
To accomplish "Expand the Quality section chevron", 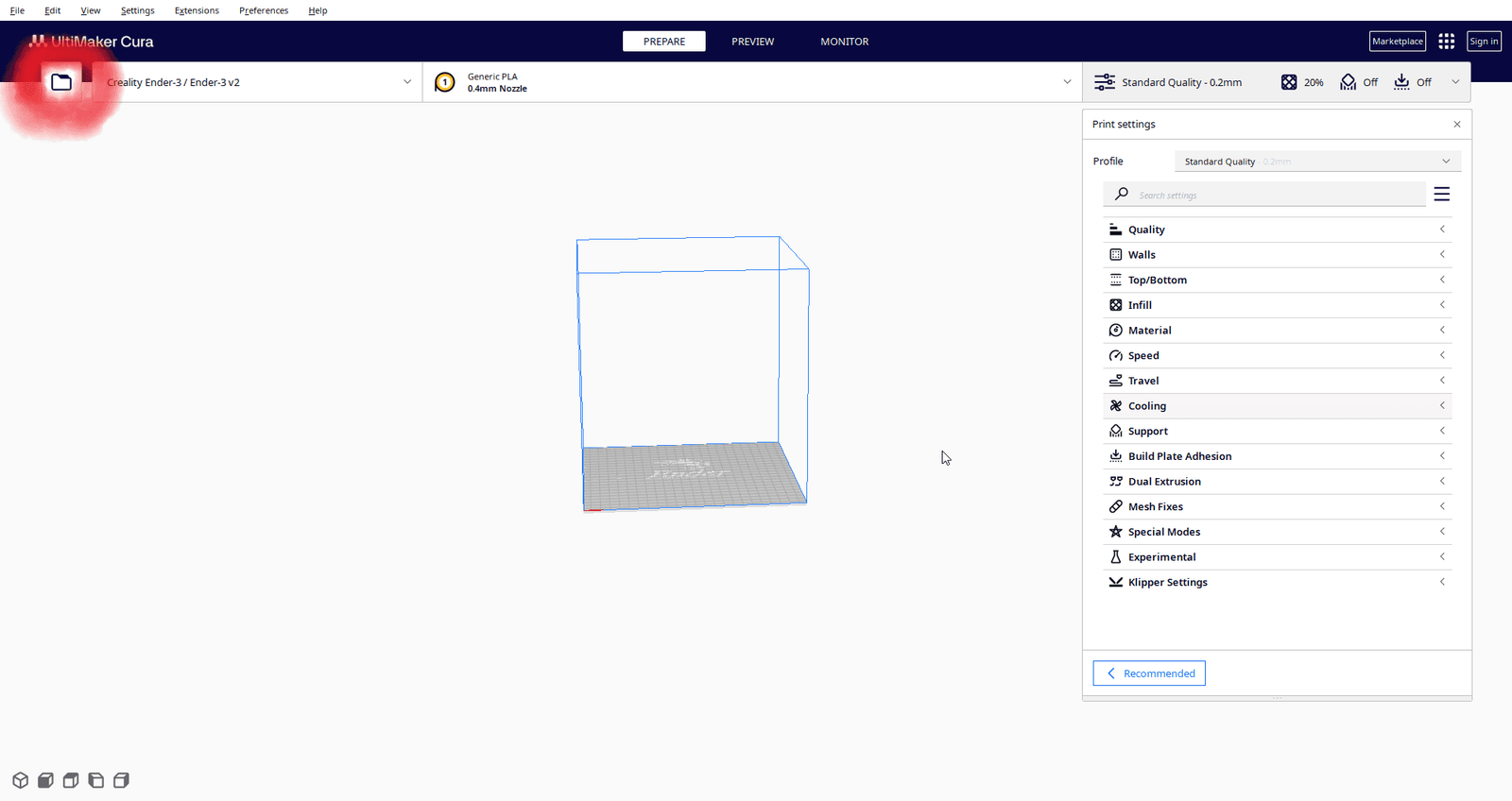I will tap(1442, 230).
